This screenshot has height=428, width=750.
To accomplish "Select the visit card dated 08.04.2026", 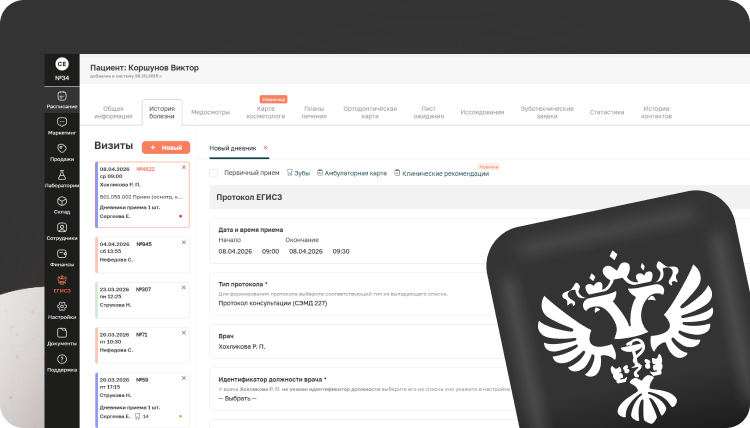I will tap(143, 195).
